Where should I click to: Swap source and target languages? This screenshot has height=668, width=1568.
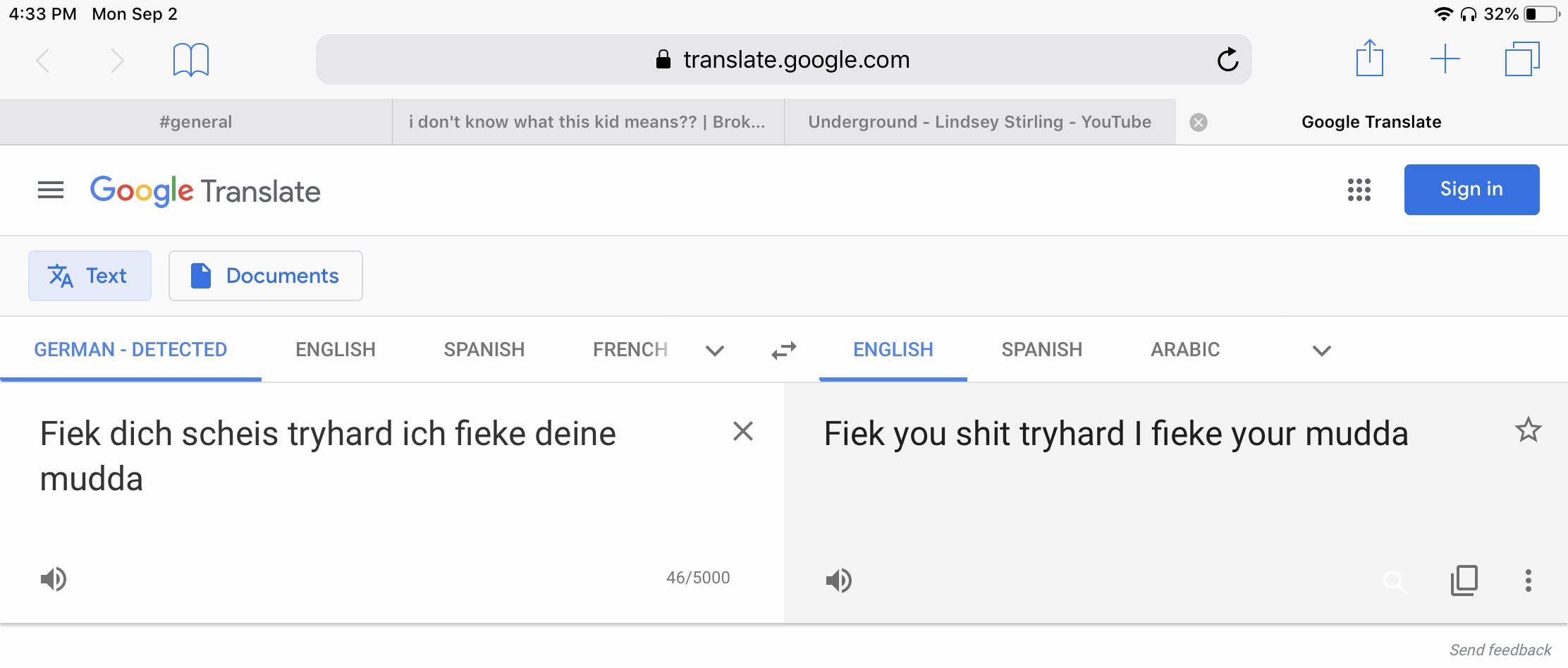[x=783, y=351]
